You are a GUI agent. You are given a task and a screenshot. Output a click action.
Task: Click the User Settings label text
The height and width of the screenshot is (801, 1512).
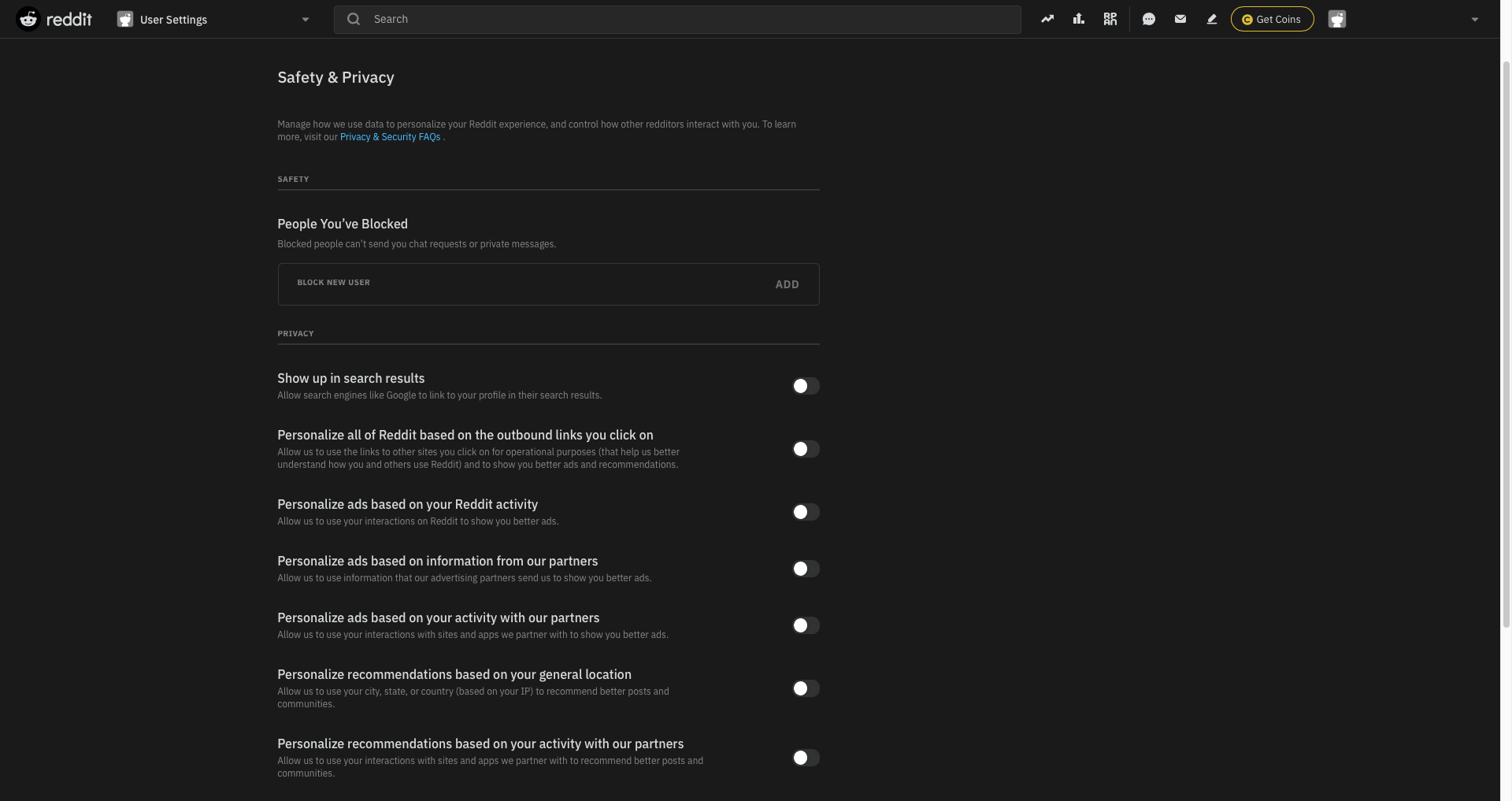pos(173,20)
